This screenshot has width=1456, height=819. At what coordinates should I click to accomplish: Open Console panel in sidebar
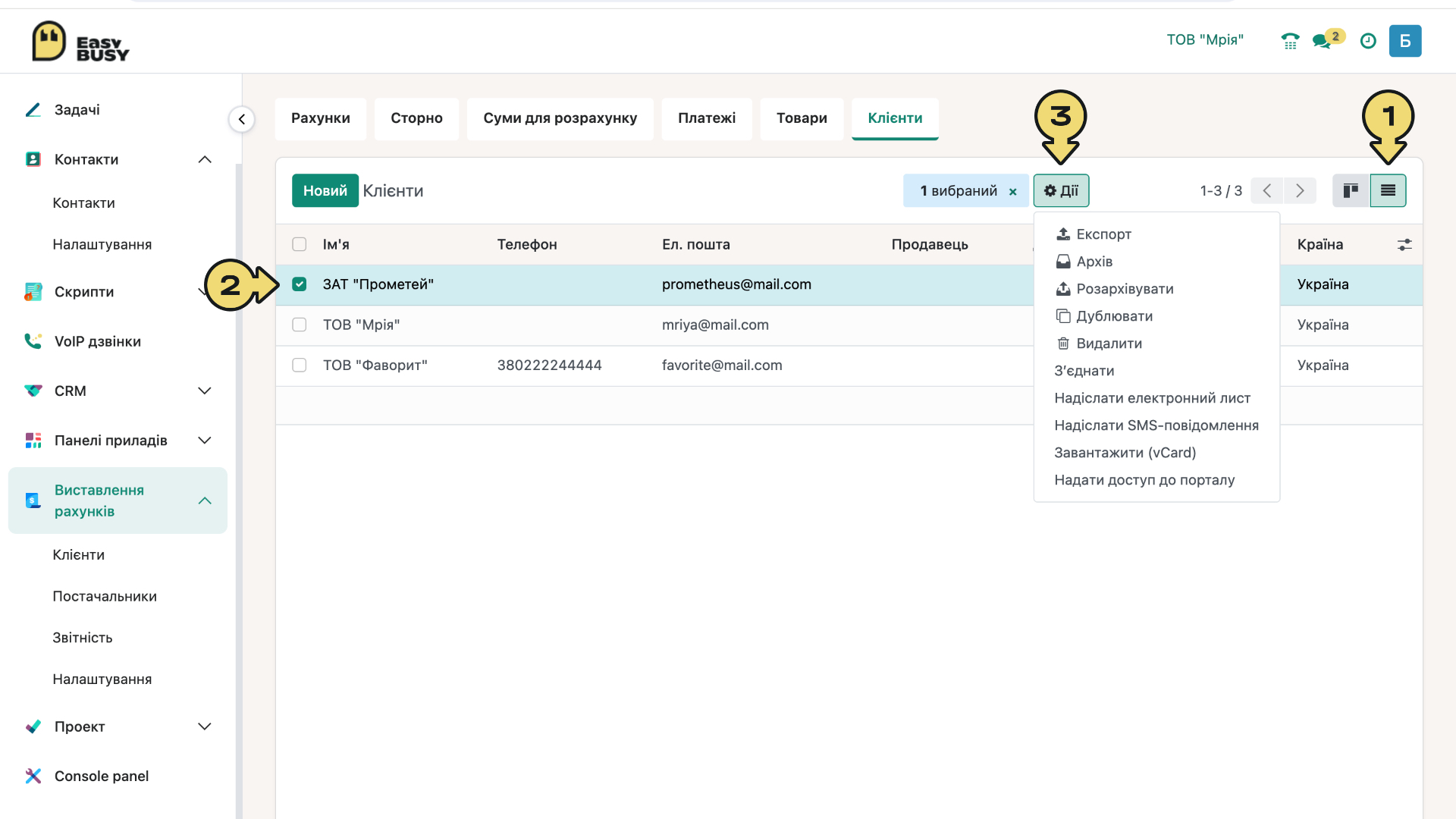tap(102, 776)
